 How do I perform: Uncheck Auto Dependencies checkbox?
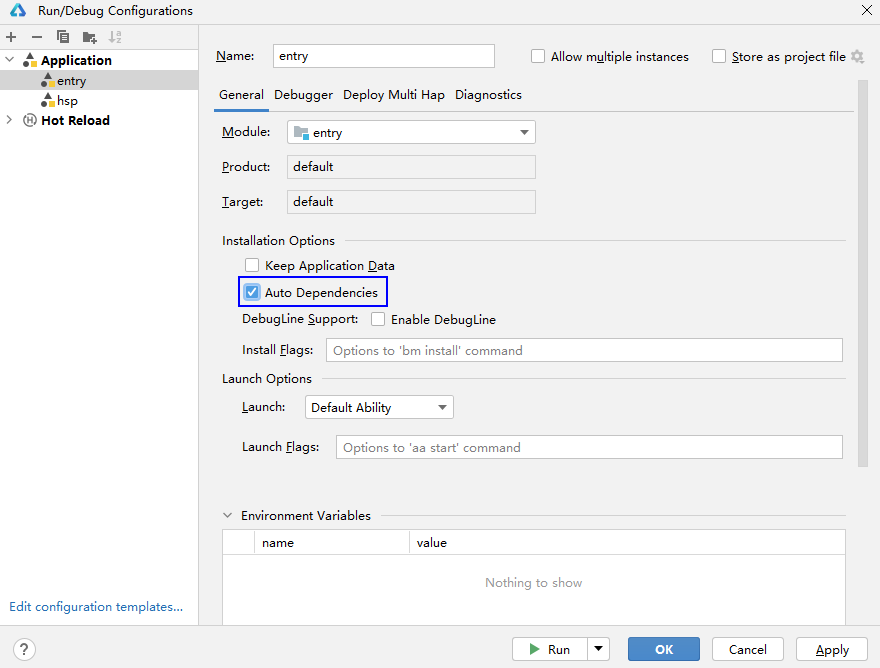(252, 292)
